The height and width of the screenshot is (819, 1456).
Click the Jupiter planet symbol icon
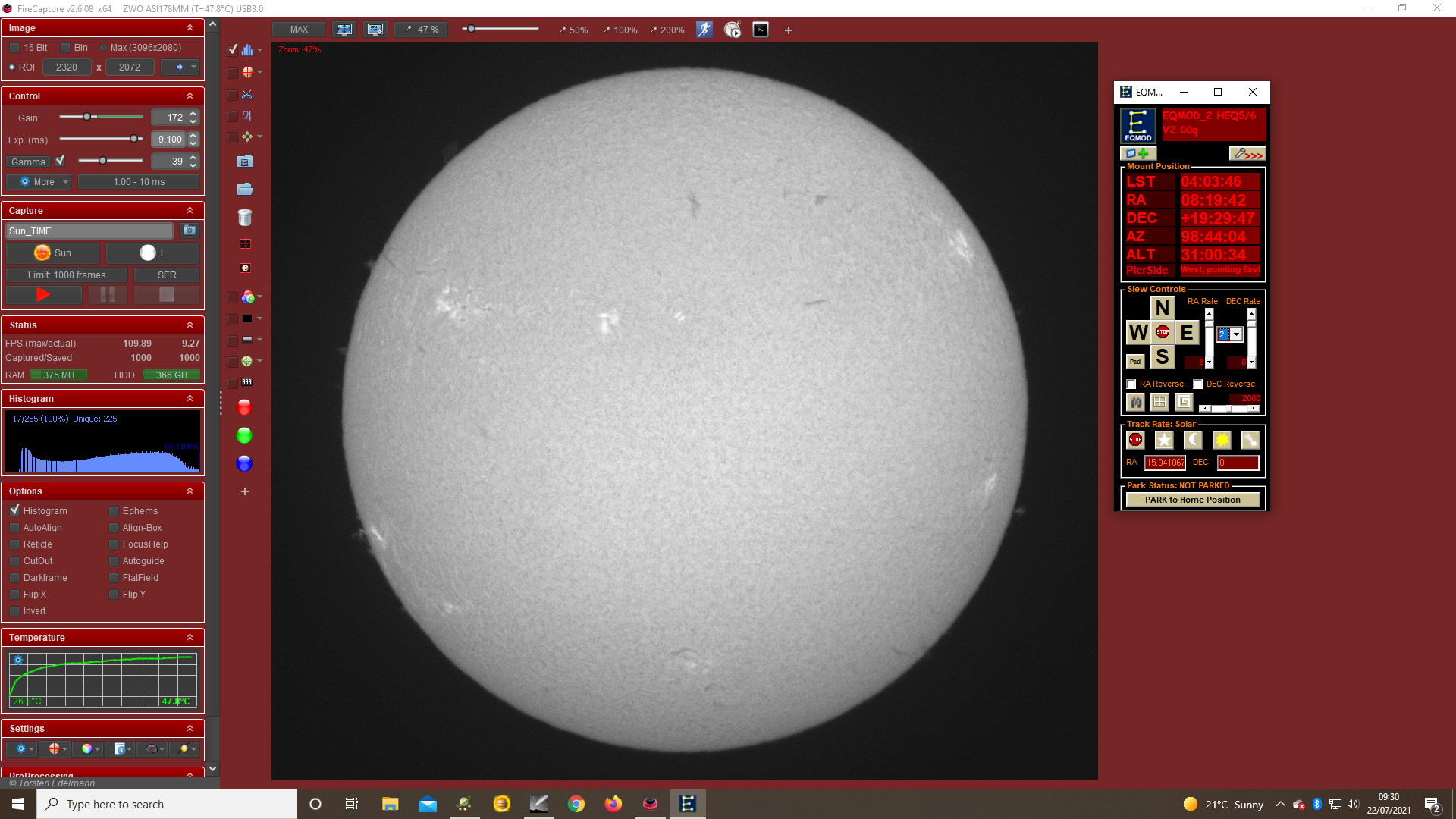[x=247, y=116]
